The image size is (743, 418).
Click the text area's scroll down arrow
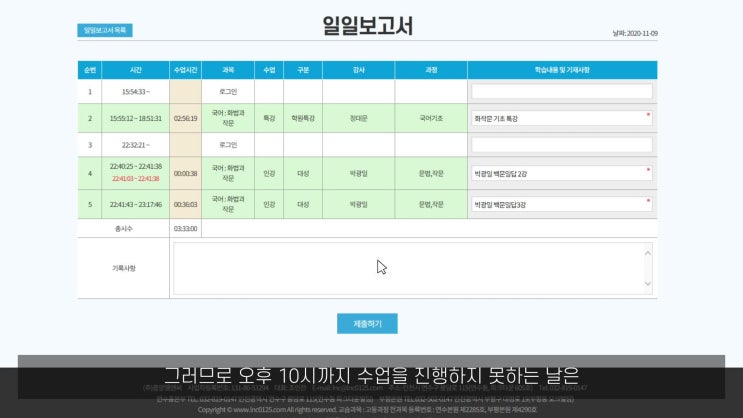[x=648, y=284]
